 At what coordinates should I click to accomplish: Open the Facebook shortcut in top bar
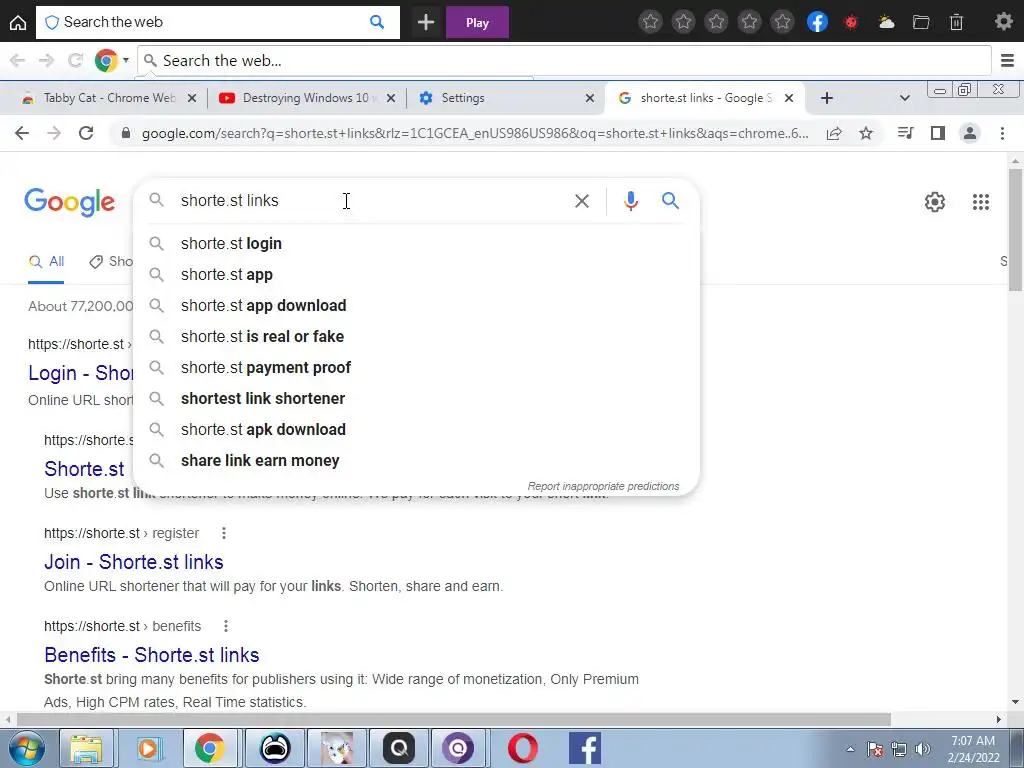pyautogui.click(x=817, y=22)
